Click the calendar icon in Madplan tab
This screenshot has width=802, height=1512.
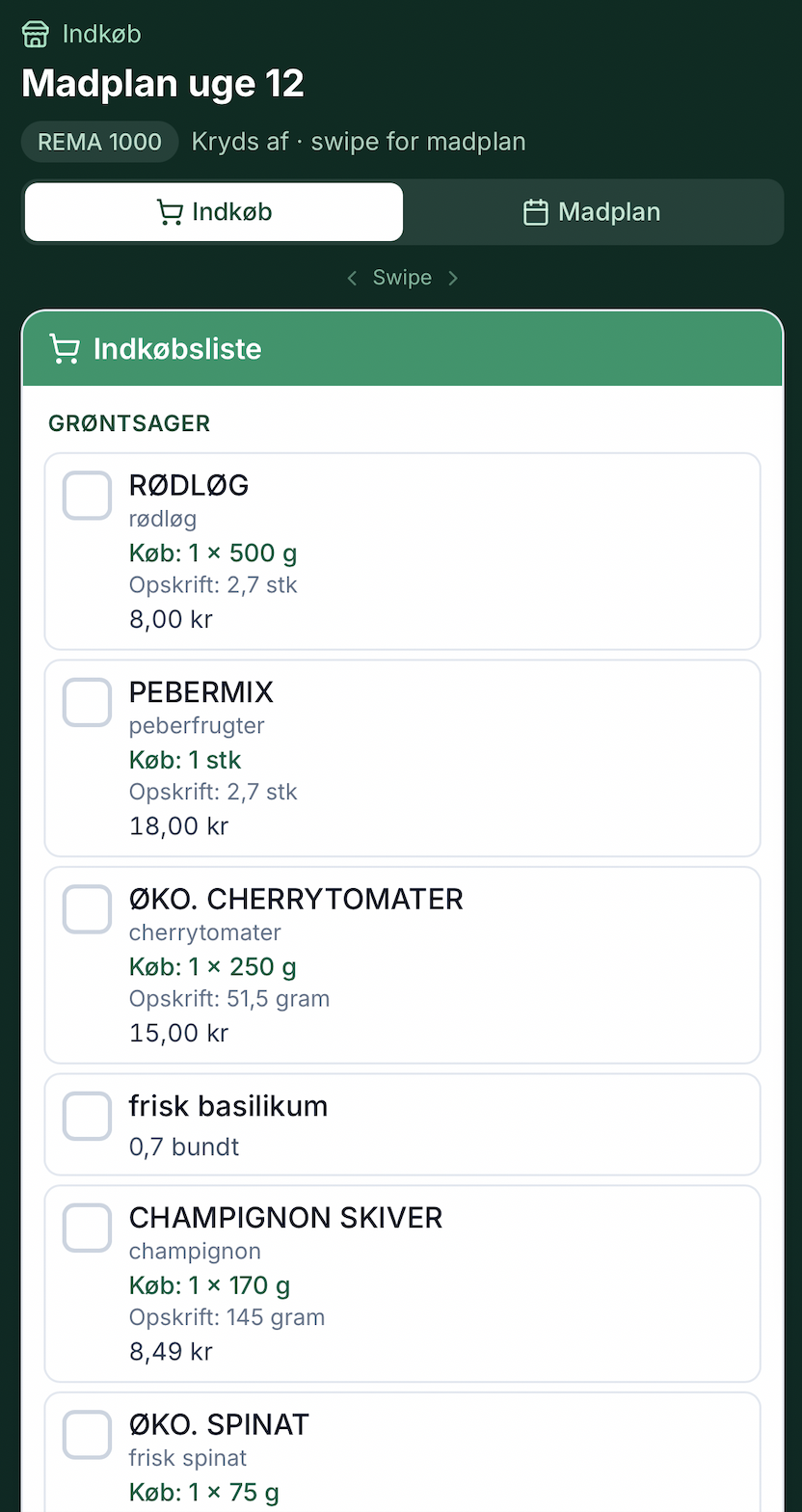(x=535, y=212)
